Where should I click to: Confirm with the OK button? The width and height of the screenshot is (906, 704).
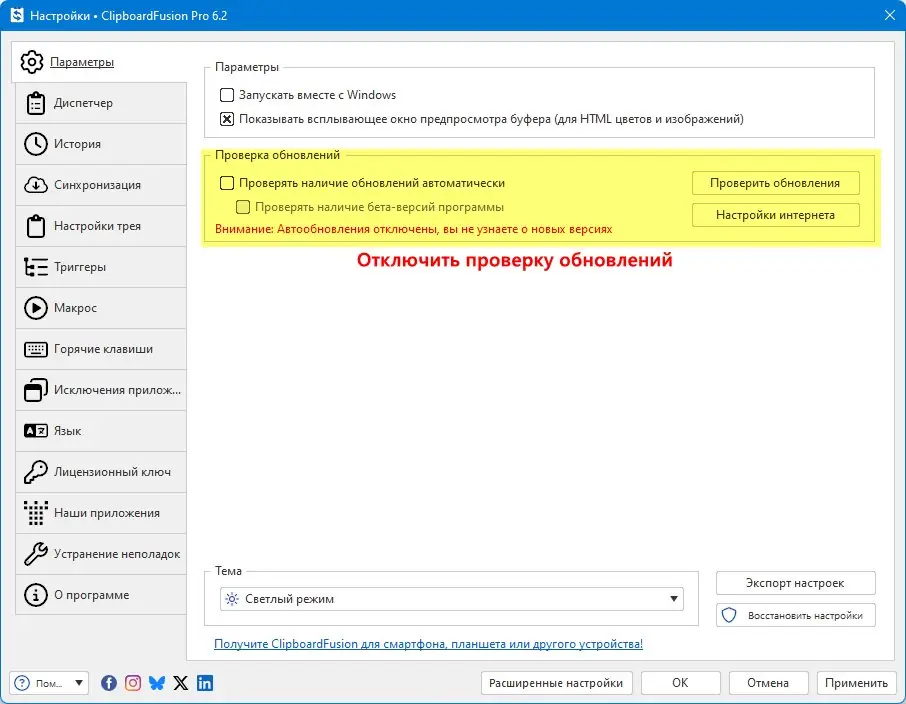(681, 683)
